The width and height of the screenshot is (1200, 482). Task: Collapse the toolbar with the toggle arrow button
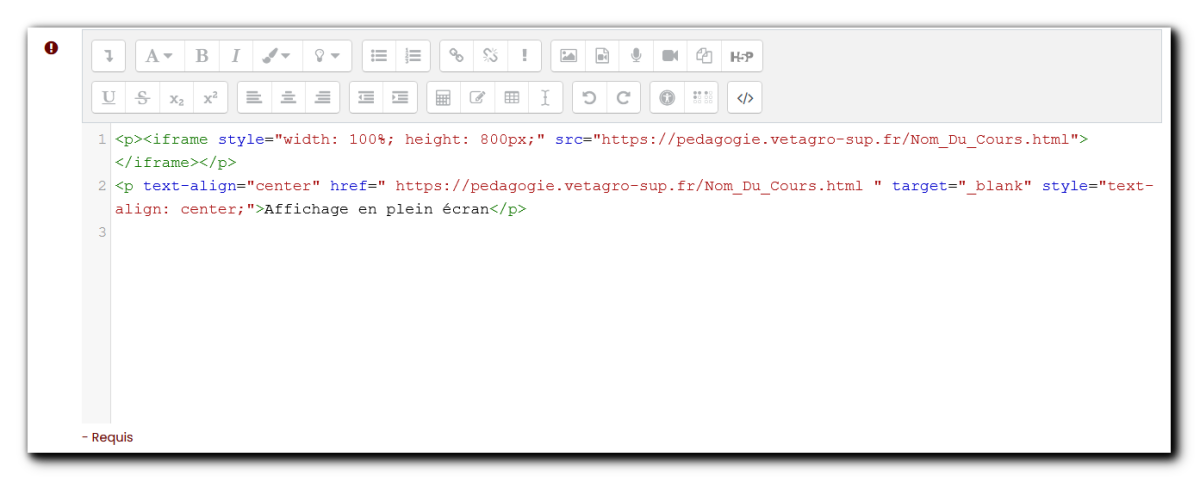click(108, 56)
